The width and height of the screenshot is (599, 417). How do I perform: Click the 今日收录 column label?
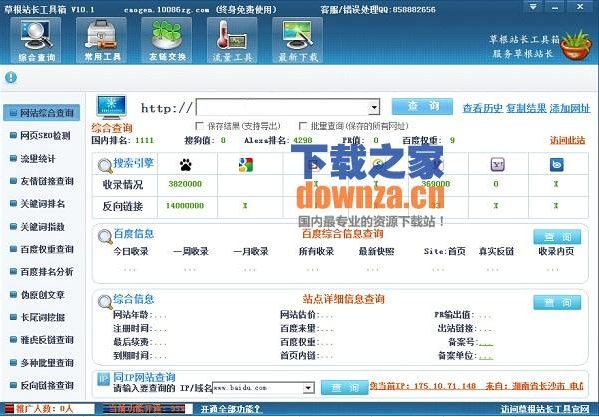tap(131, 251)
